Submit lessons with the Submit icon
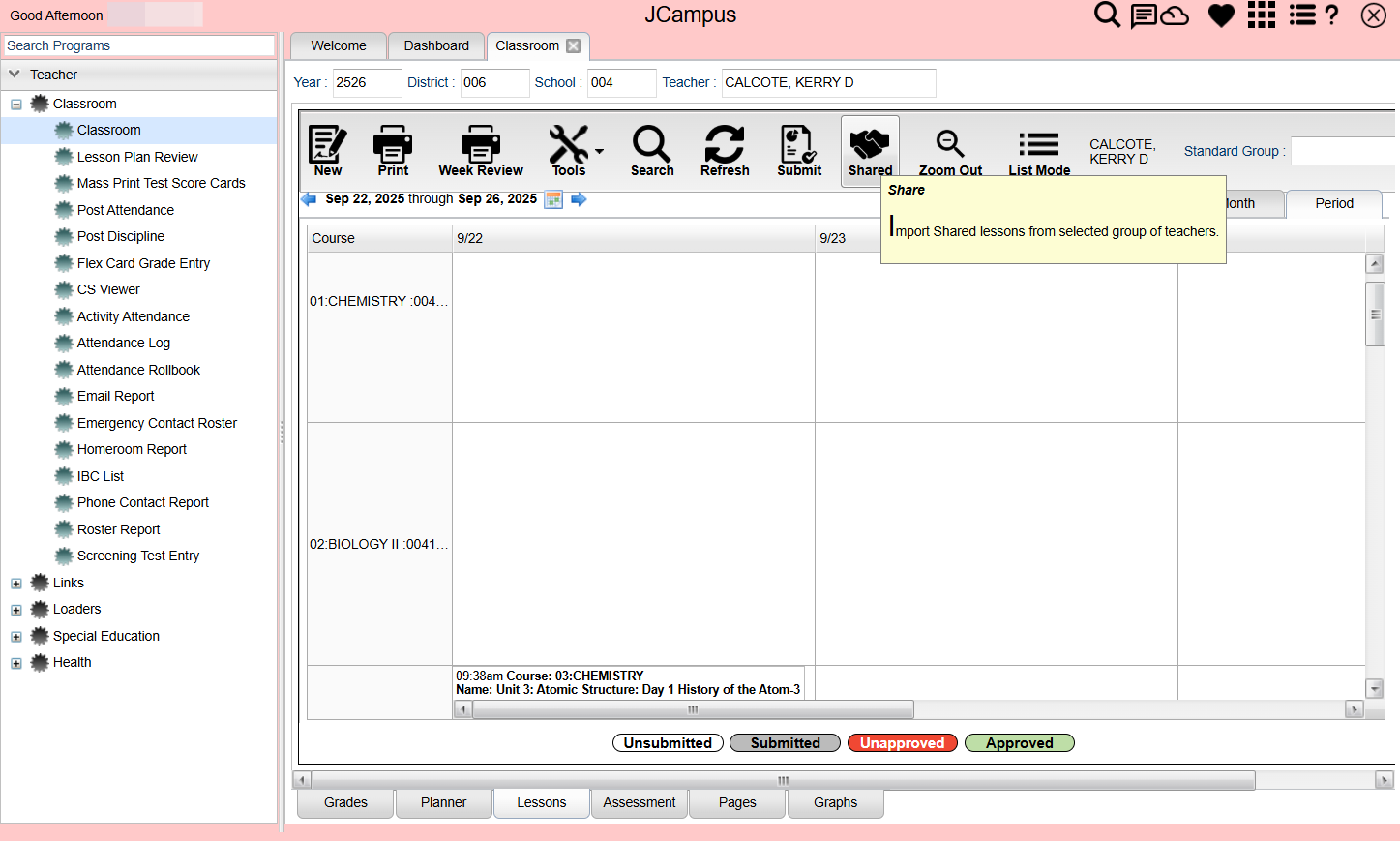The width and height of the screenshot is (1400, 841). click(799, 150)
